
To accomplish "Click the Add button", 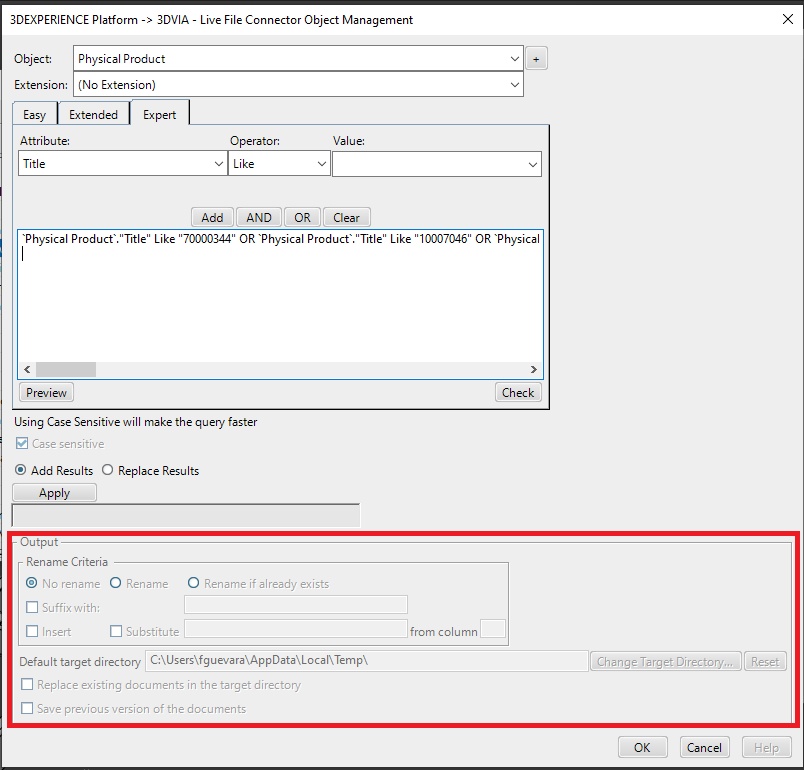I will (212, 218).
